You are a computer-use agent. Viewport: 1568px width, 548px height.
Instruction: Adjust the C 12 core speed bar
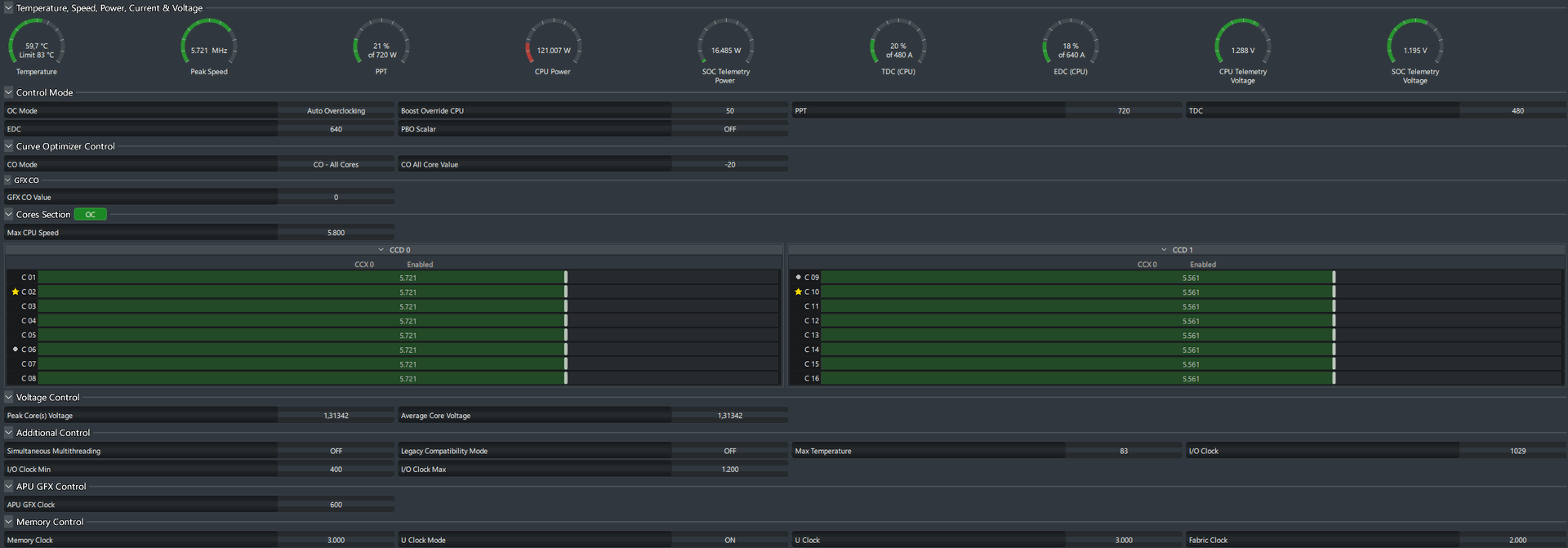point(1191,321)
